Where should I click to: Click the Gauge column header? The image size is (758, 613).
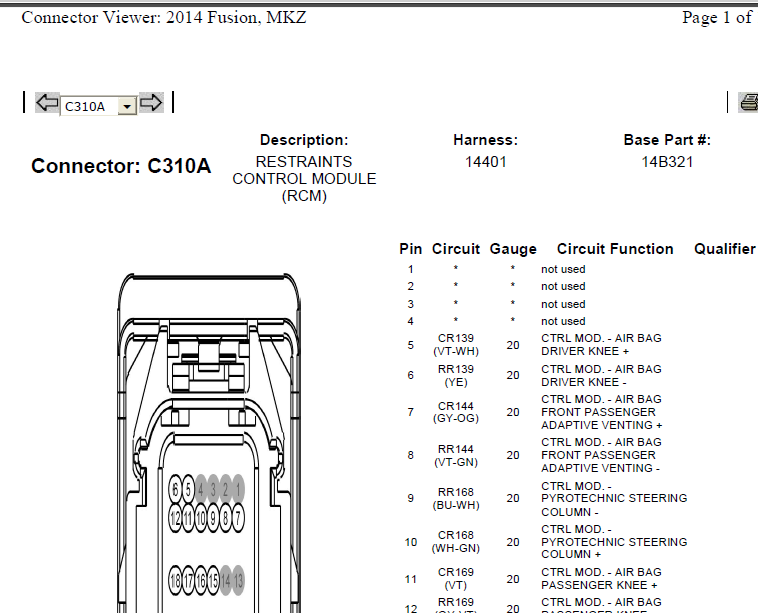click(x=513, y=249)
